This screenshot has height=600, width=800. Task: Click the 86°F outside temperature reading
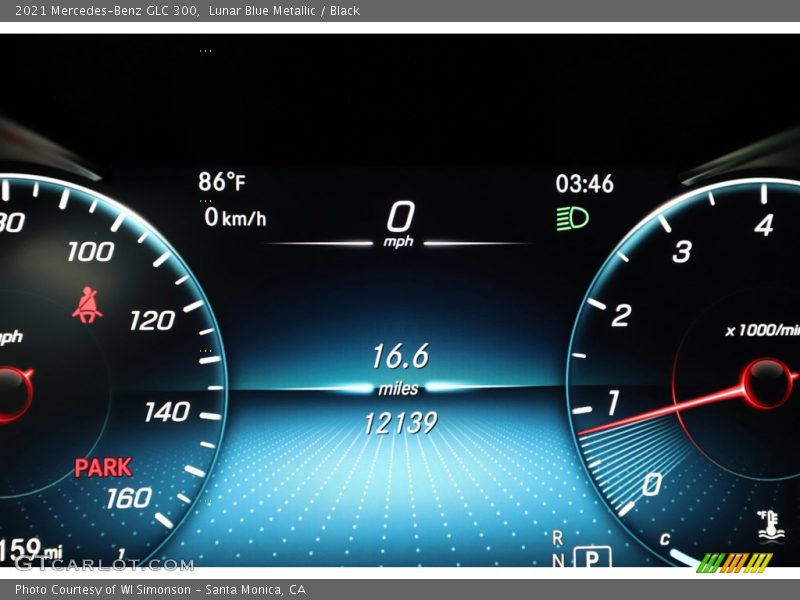(x=222, y=182)
